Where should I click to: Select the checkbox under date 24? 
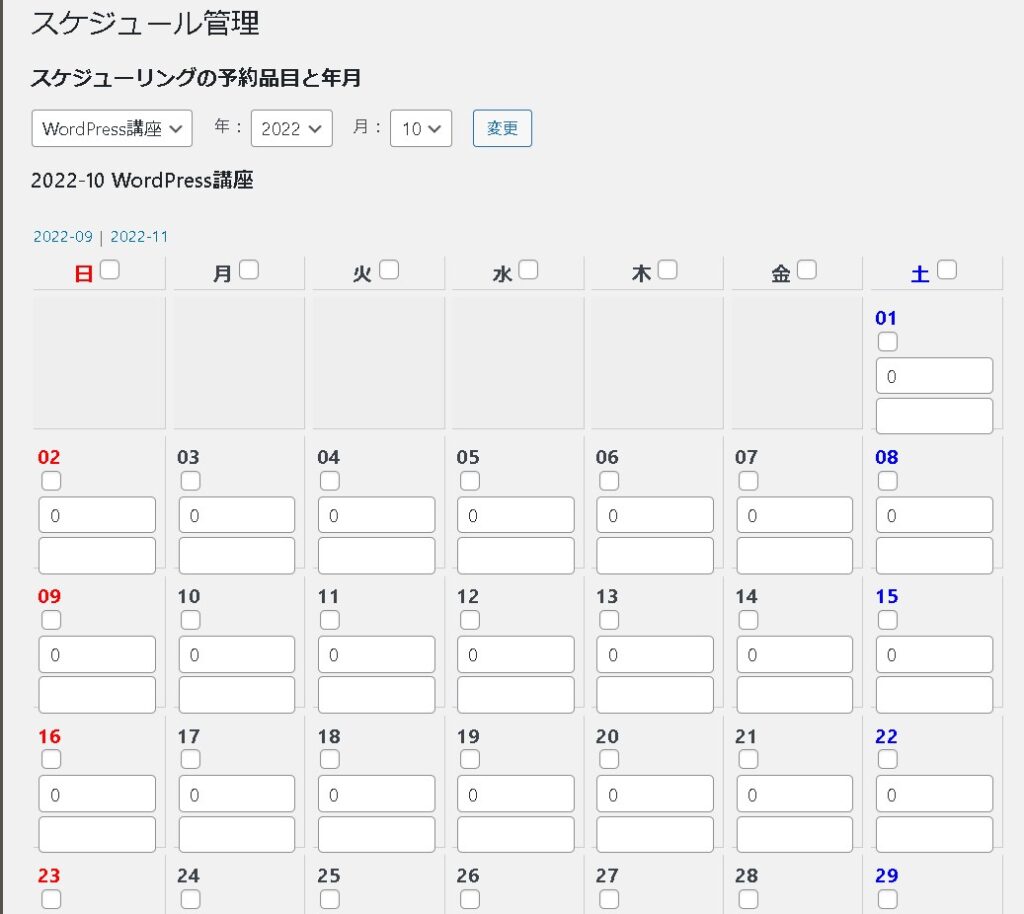click(190, 899)
